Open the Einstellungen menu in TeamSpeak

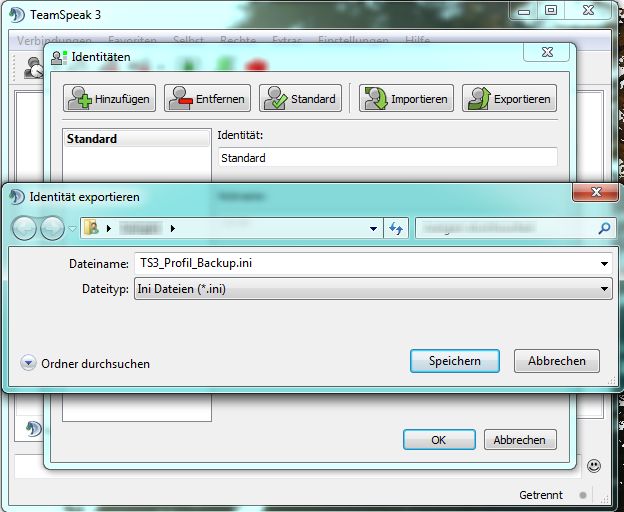point(353,40)
